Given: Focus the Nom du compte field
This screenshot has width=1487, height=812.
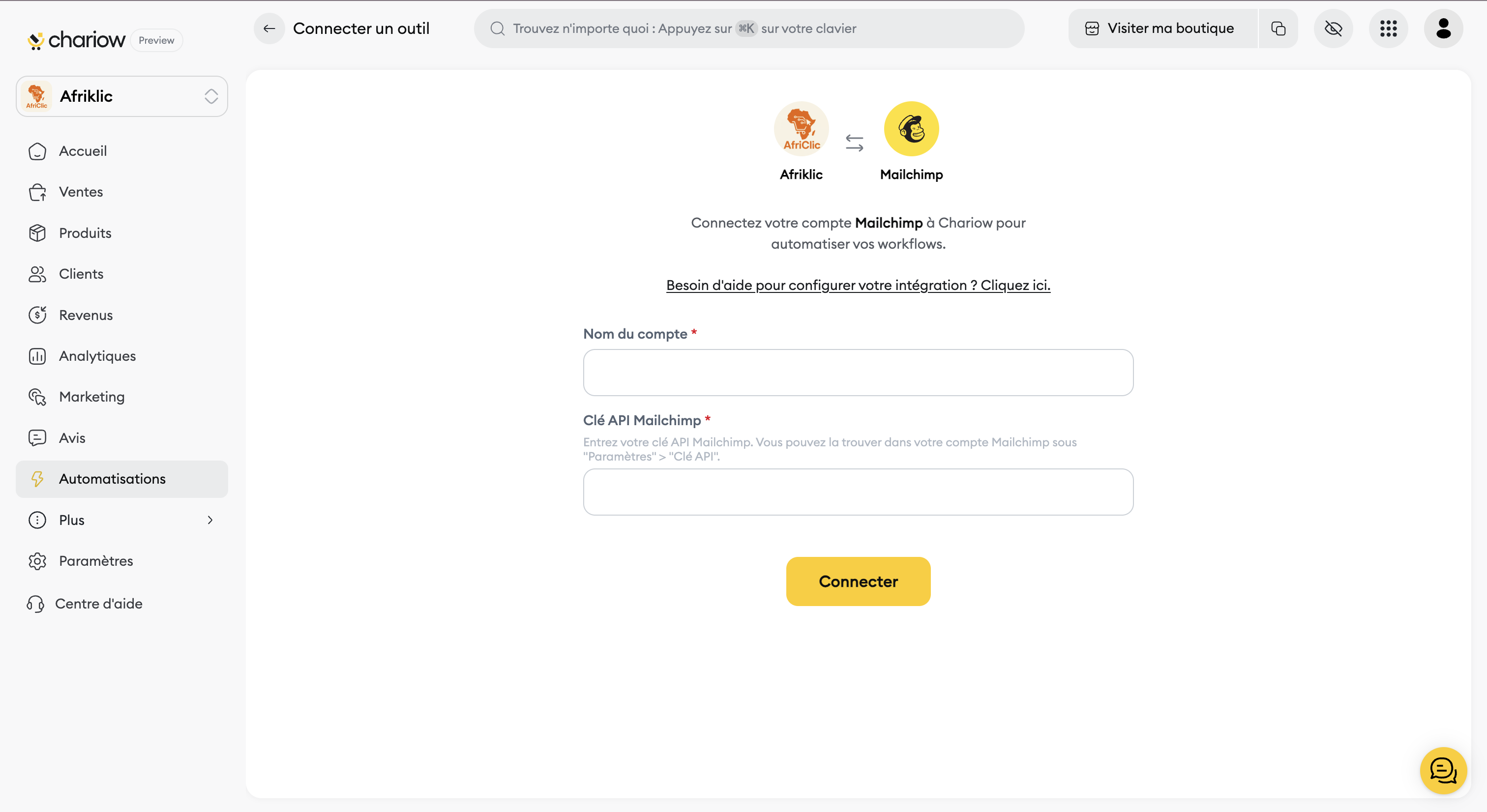Looking at the screenshot, I should tap(858, 372).
